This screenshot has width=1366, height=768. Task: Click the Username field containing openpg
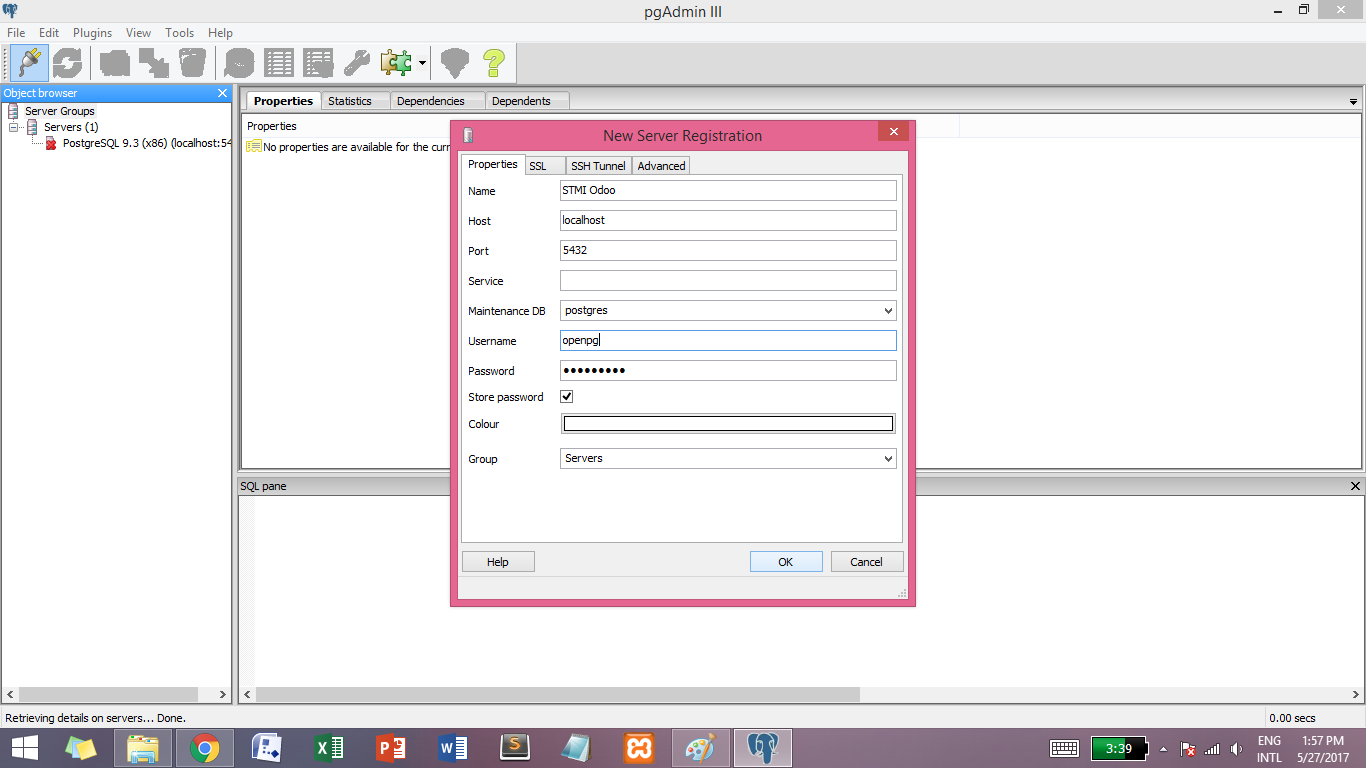tap(728, 340)
